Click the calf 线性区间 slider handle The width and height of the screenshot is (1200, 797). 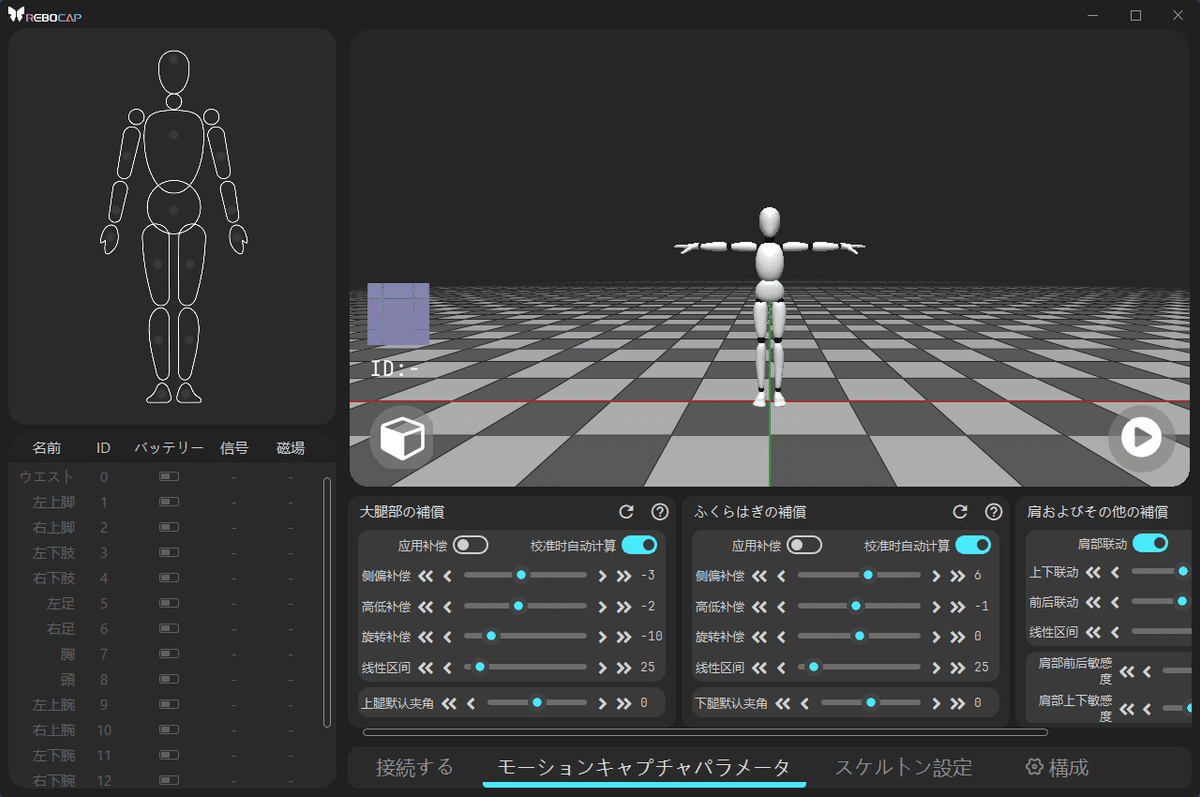point(814,667)
